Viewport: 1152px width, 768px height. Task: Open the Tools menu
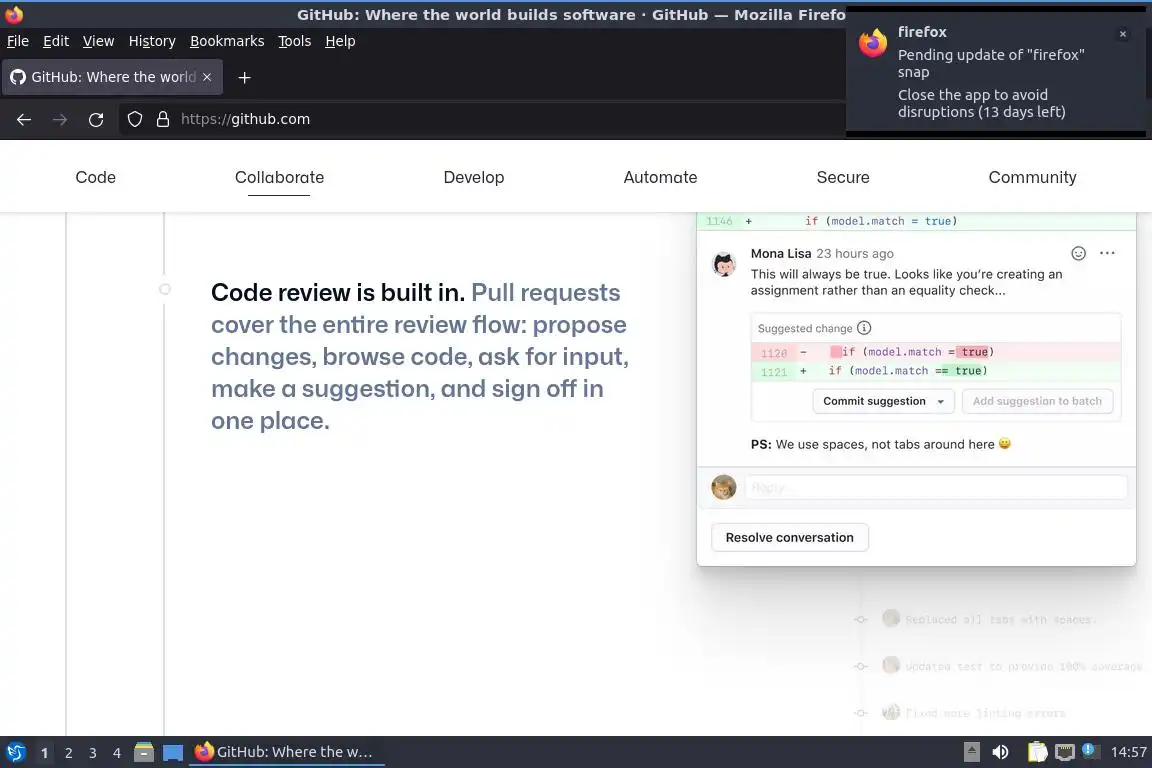coord(295,41)
